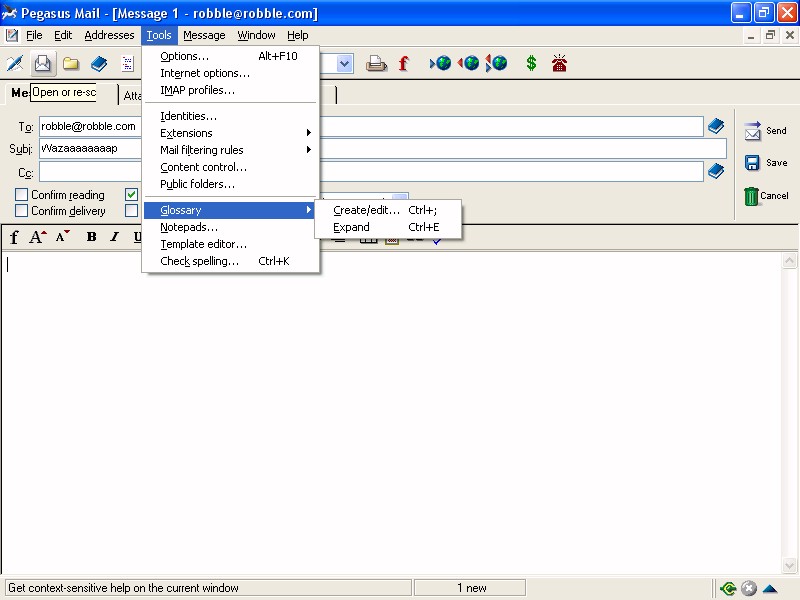The width and height of the screenshot is (800, 600).
Task: Open the Edit menu
Action: point(63,35)
